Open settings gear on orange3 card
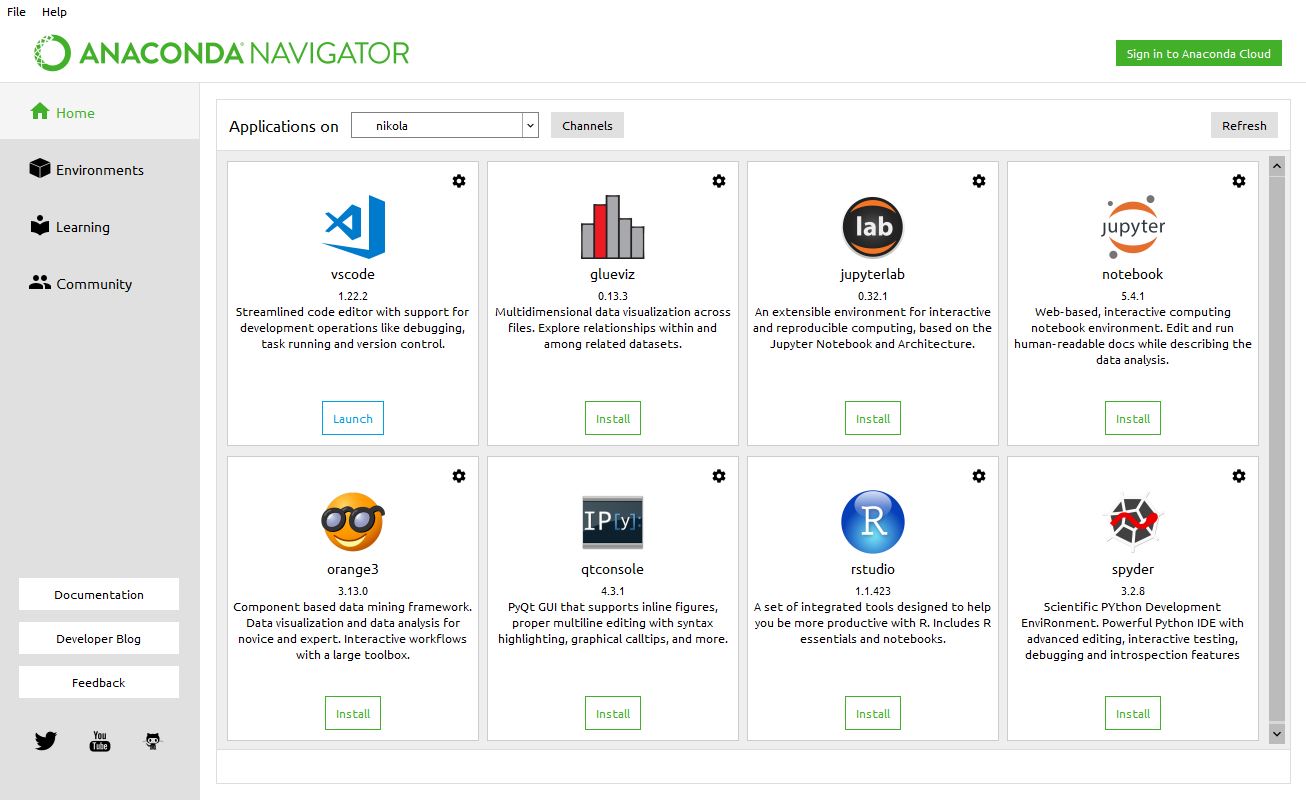The width and height of the screenshot is (1306, 800). [x=459, y=476]
